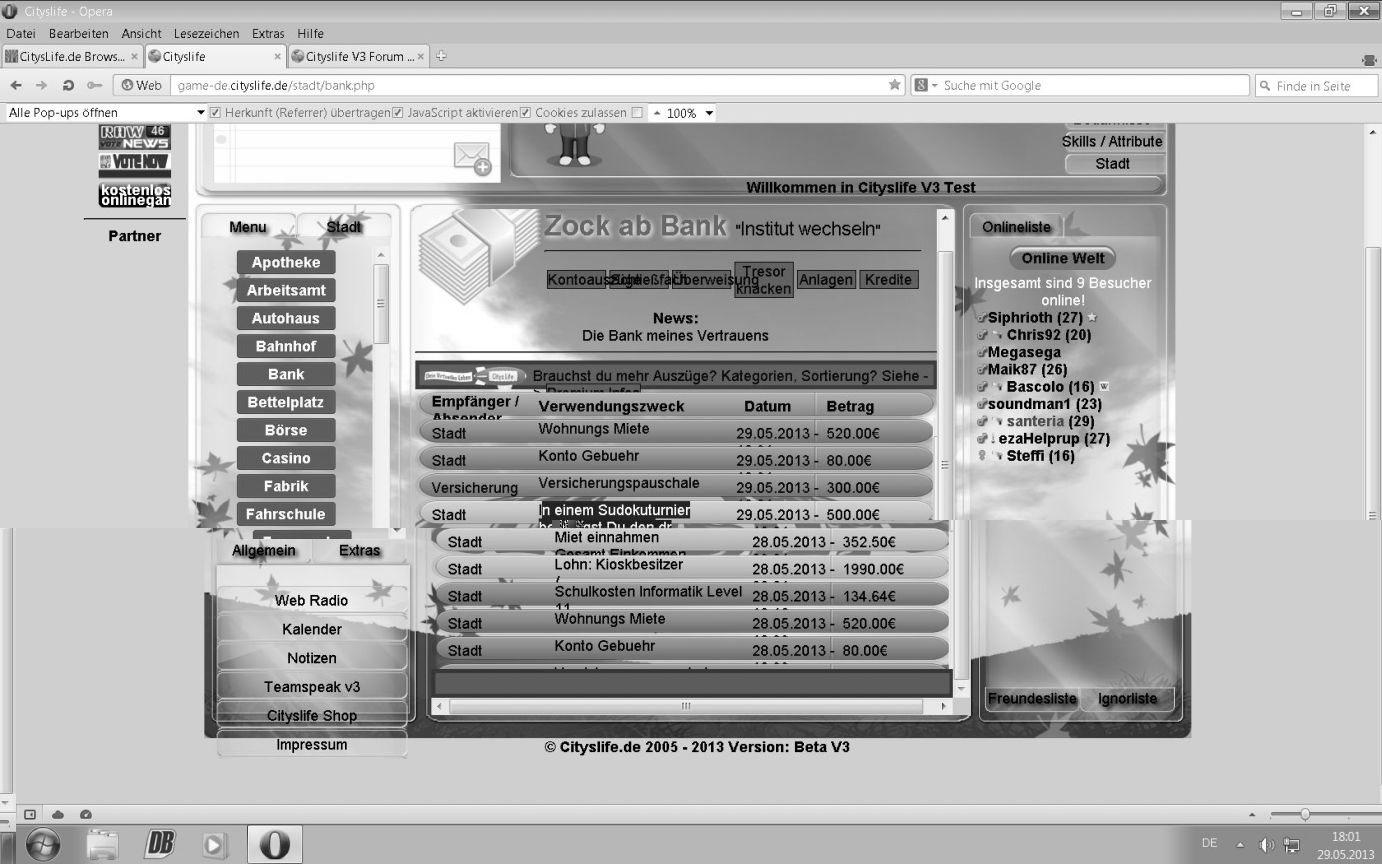Open new browser tab with plus icon
This screenshot has width=1382, height=864.
pyautogui.click(x=441, y=56)
